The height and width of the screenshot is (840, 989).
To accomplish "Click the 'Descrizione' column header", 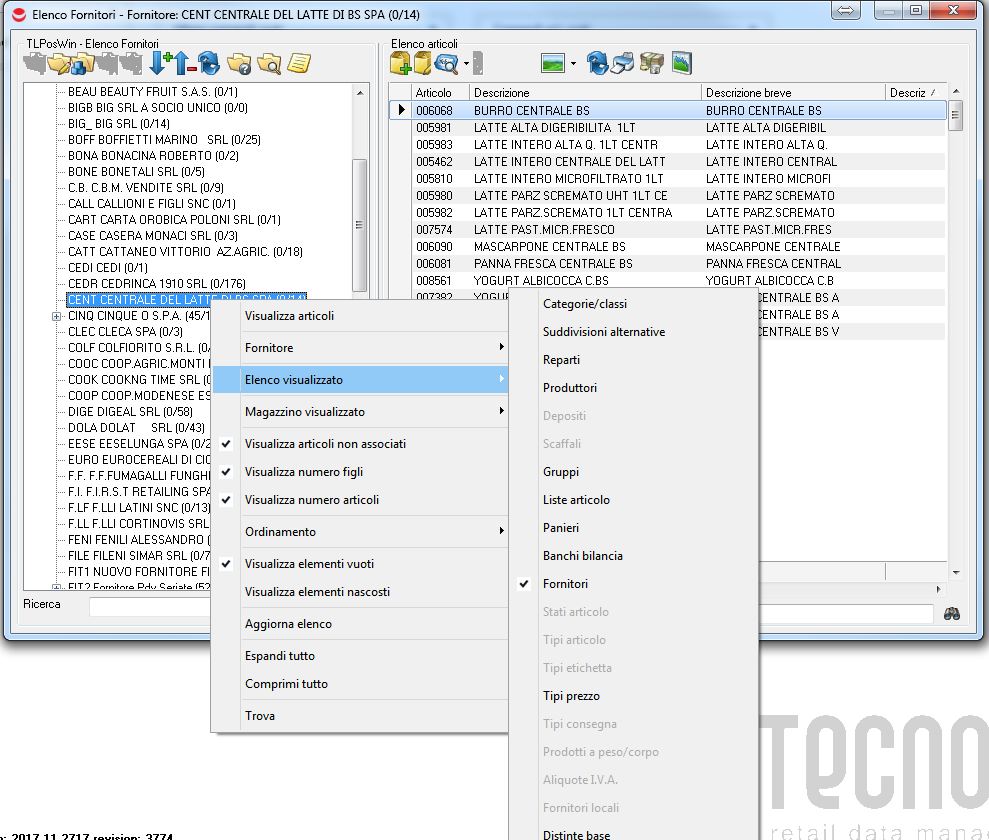I will coord(584,93).
